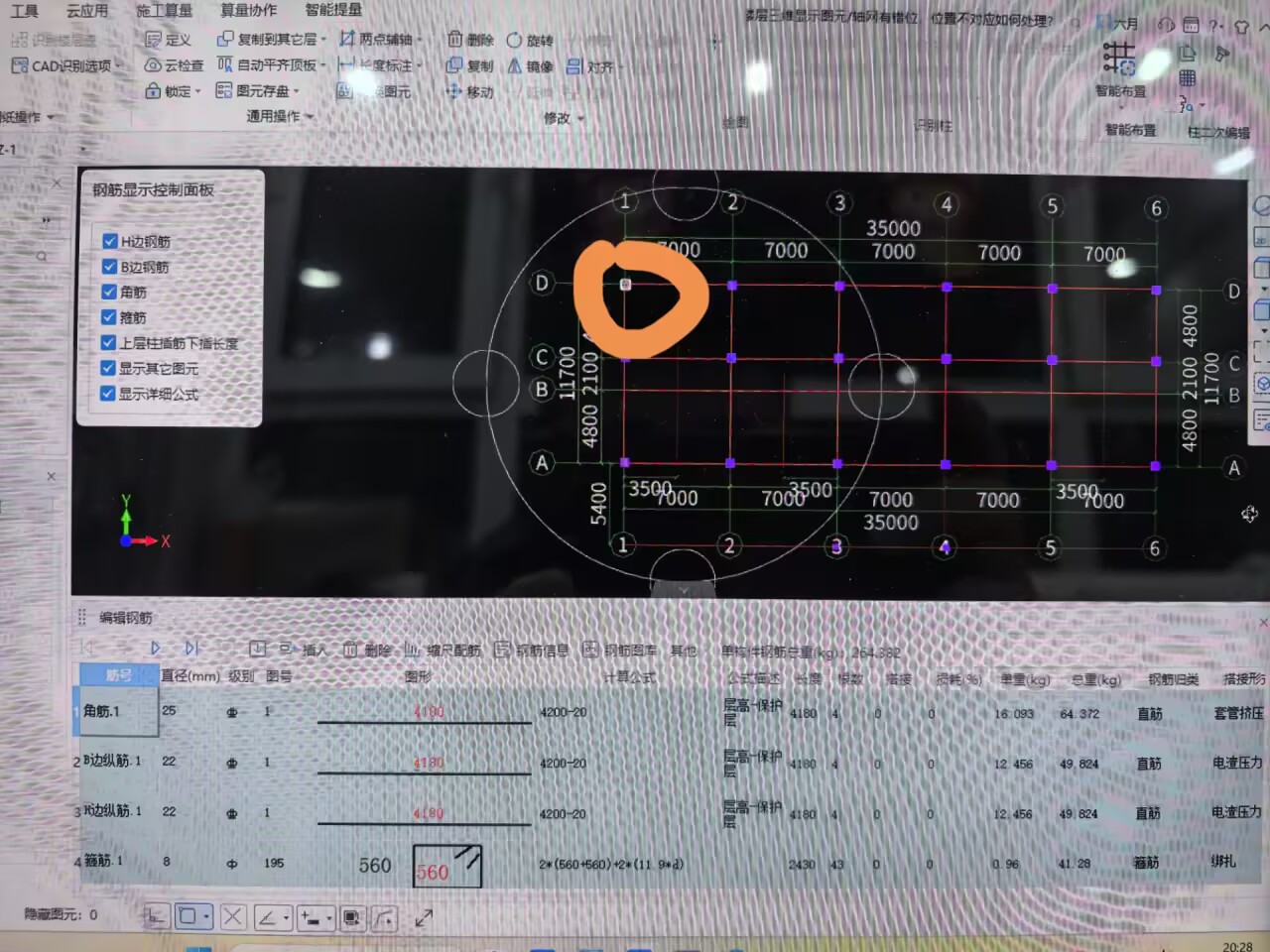Open the 定义 (Define) tool

(168, 40)
